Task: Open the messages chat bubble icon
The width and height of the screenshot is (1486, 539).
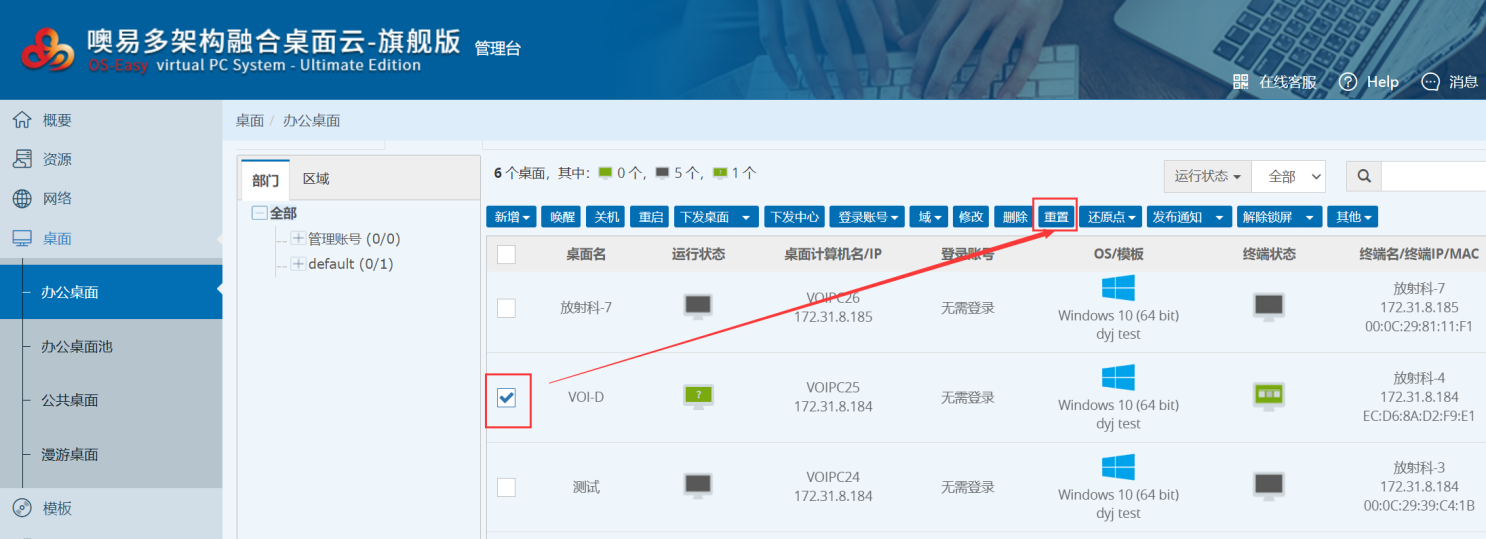Action: (1430, 82)
